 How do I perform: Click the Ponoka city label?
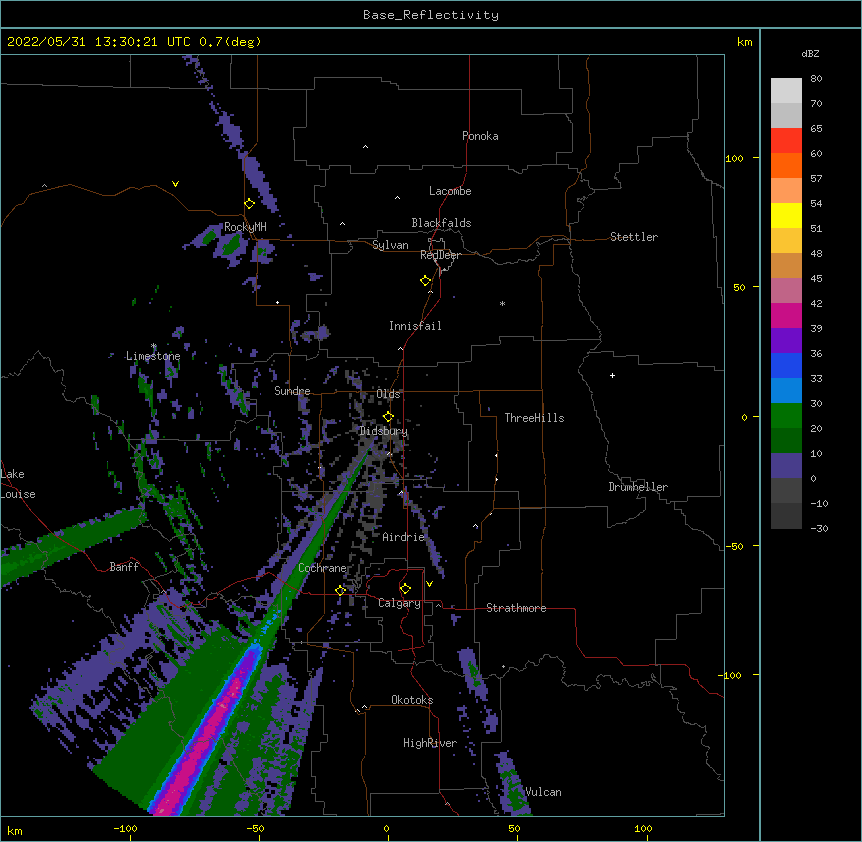(x=480, y=136)
